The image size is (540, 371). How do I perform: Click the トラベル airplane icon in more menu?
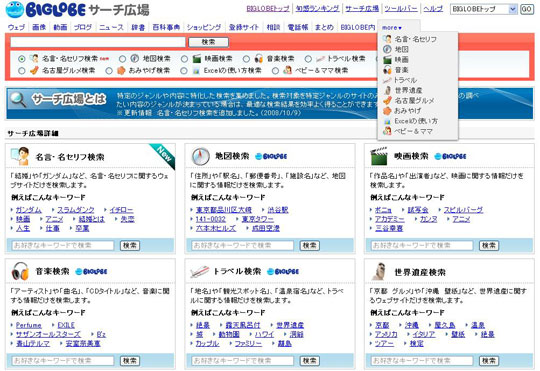[387, 80]
